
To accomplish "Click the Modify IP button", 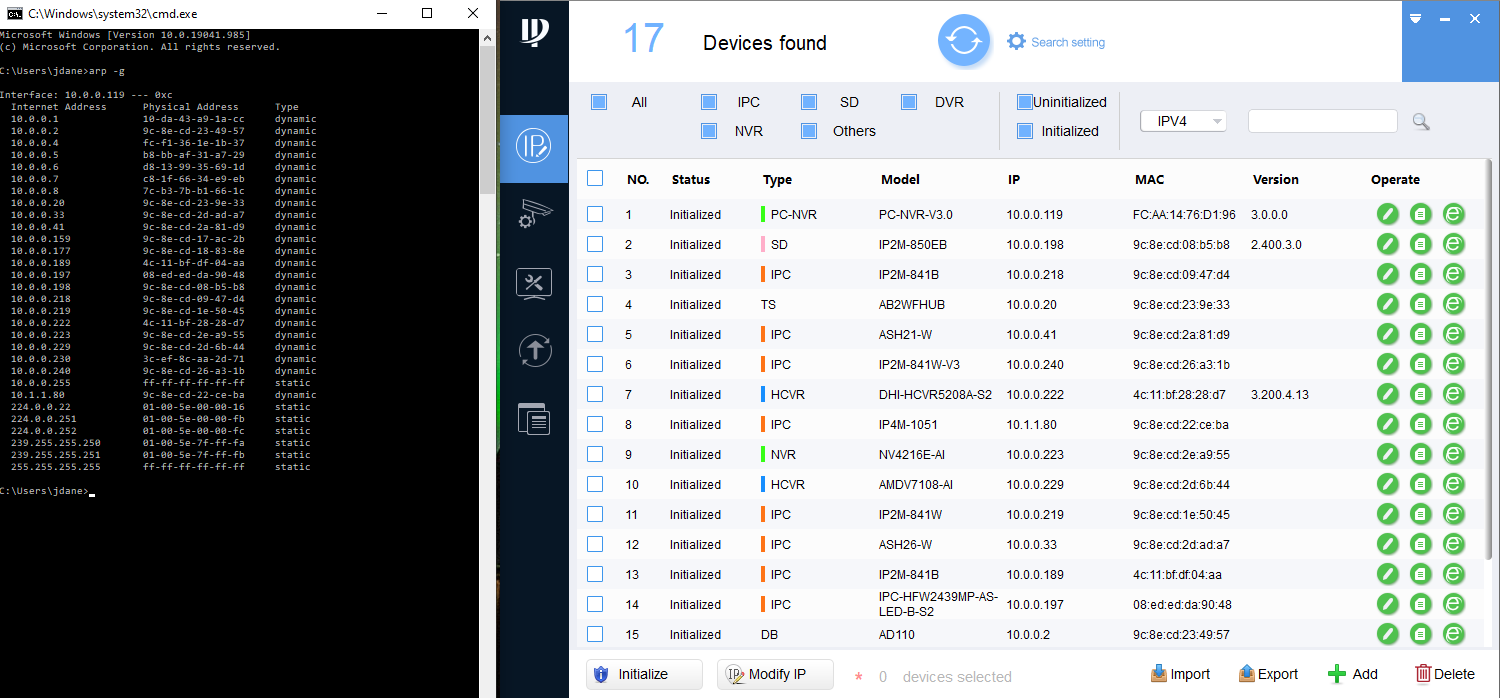I will coord(775,674).
